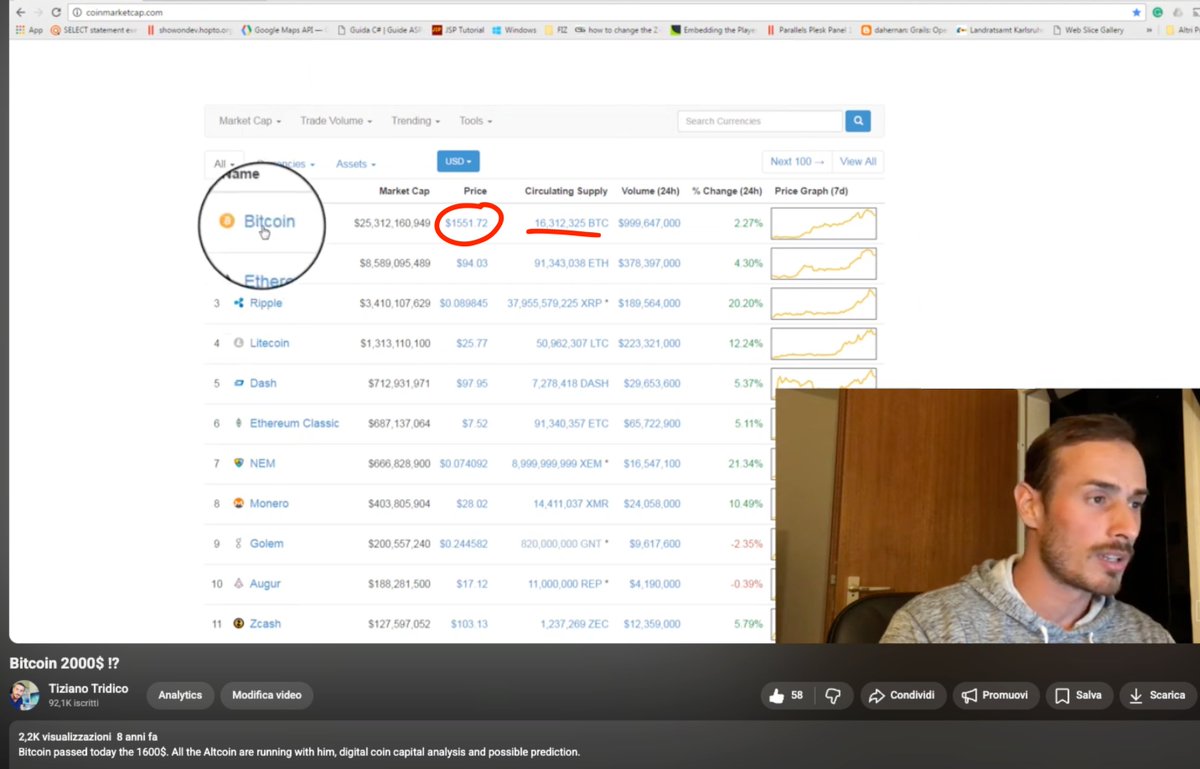Viewport: 1200px width, 769px height.
Task: Click the Ethereum Classic coin icon
Action: pyautogui.click(x=239, y=423)
